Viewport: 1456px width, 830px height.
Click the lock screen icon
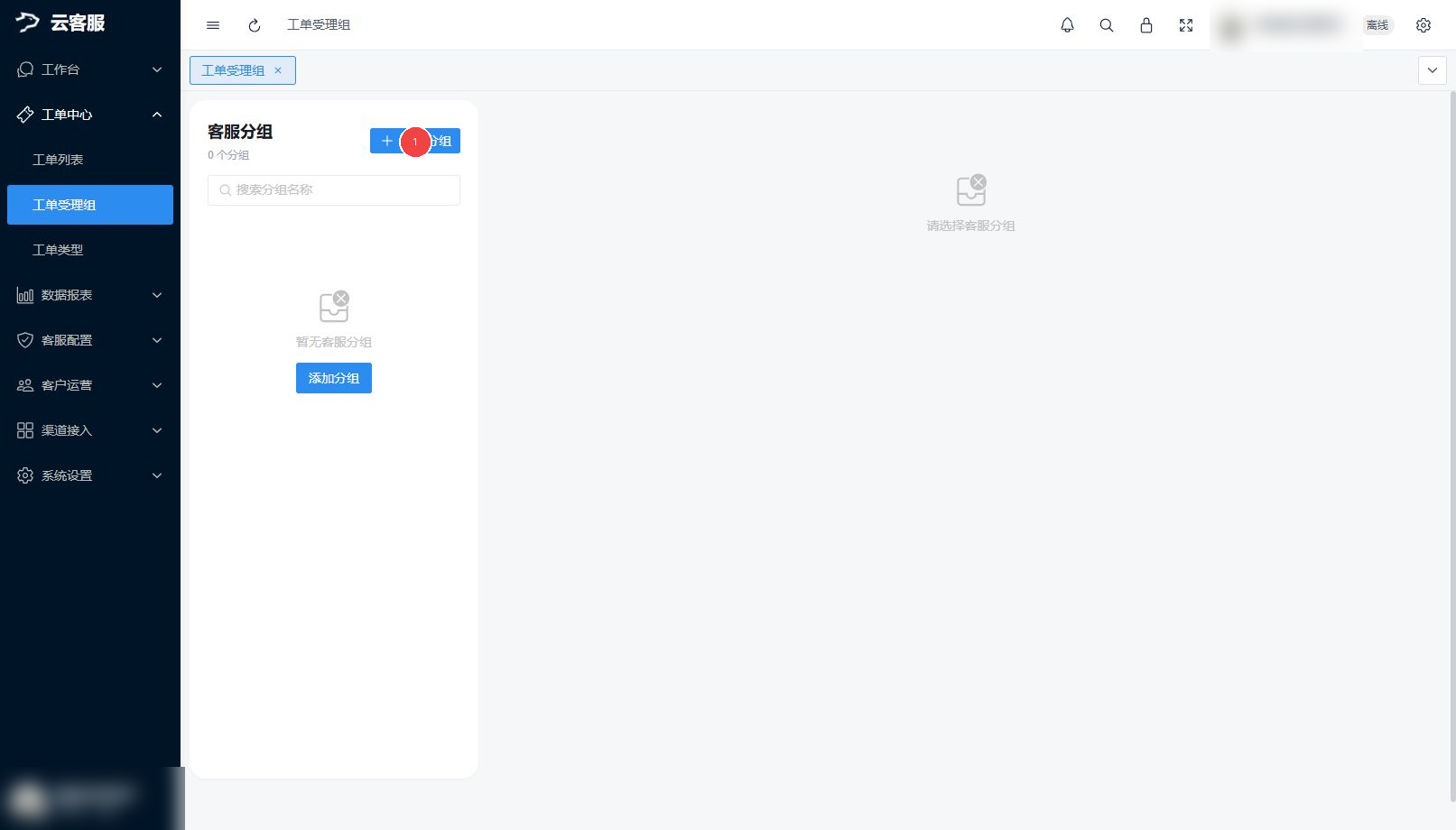coord(1146,25)
